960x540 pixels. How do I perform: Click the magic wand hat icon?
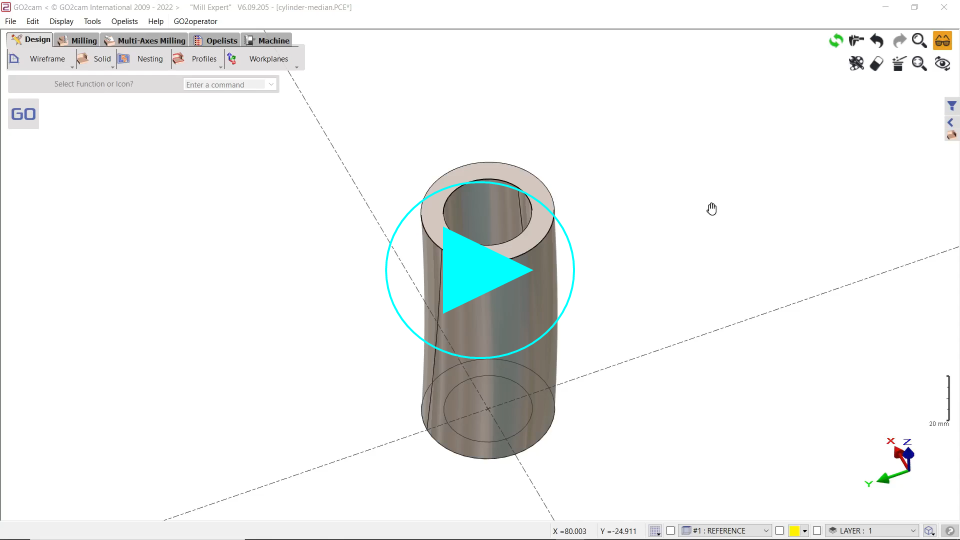(x=898, y=64)
